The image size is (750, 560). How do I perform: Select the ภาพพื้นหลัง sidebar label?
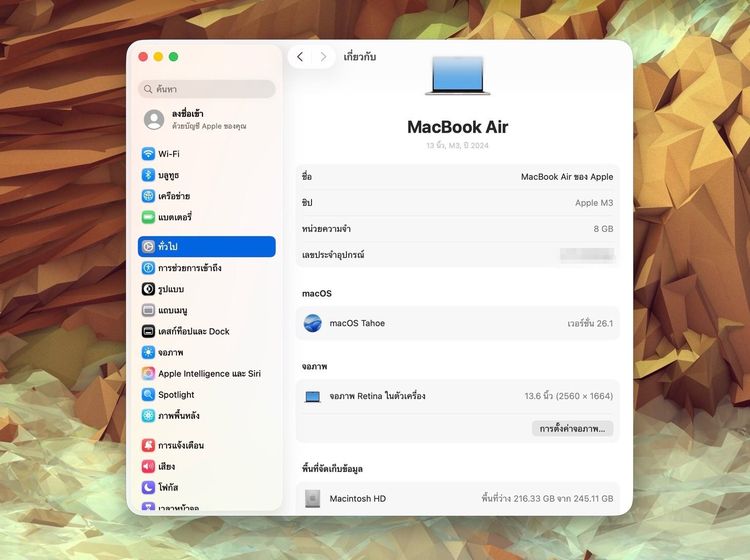pos(179,416)
